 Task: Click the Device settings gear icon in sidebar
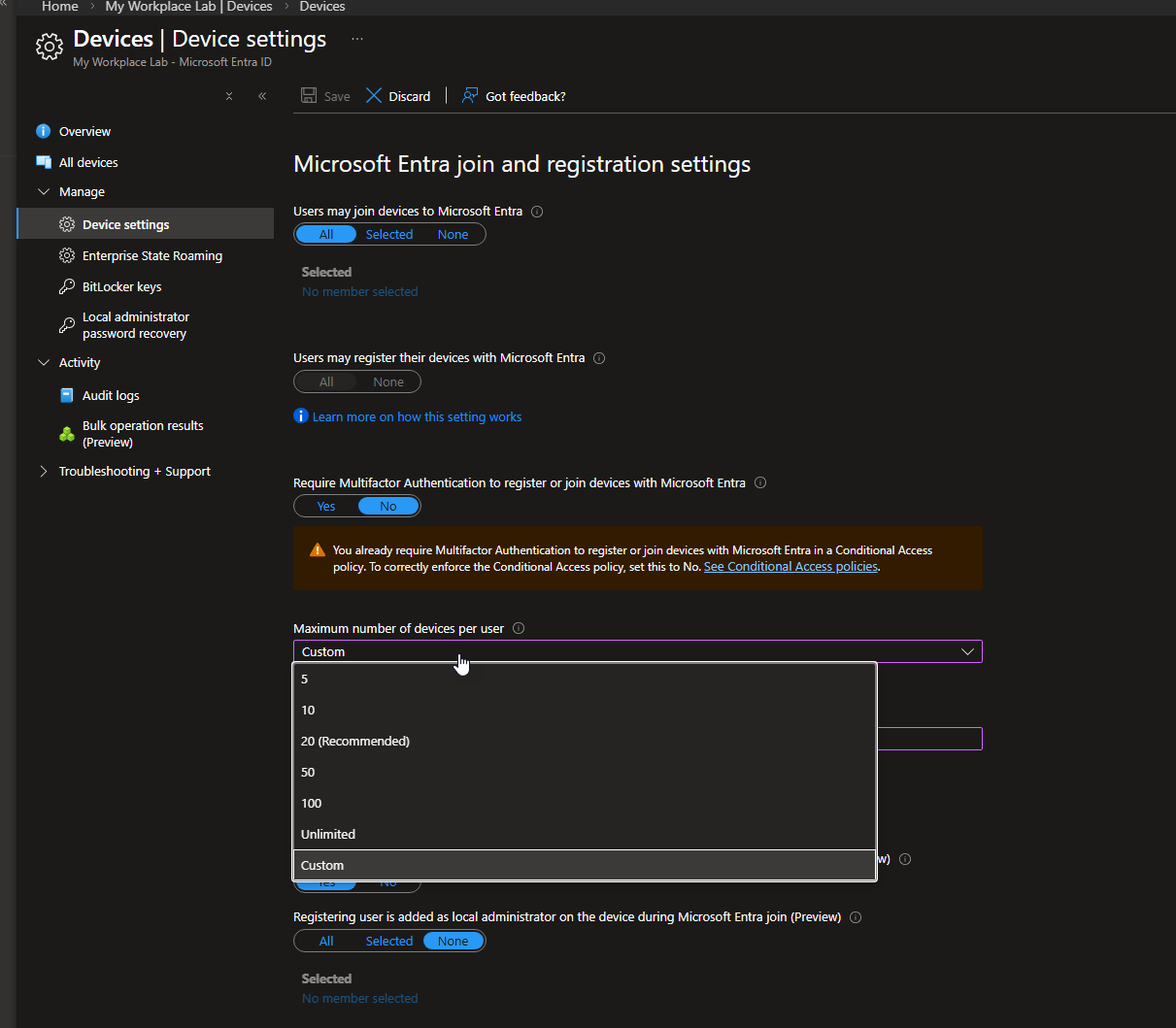[x=67, y=224]
